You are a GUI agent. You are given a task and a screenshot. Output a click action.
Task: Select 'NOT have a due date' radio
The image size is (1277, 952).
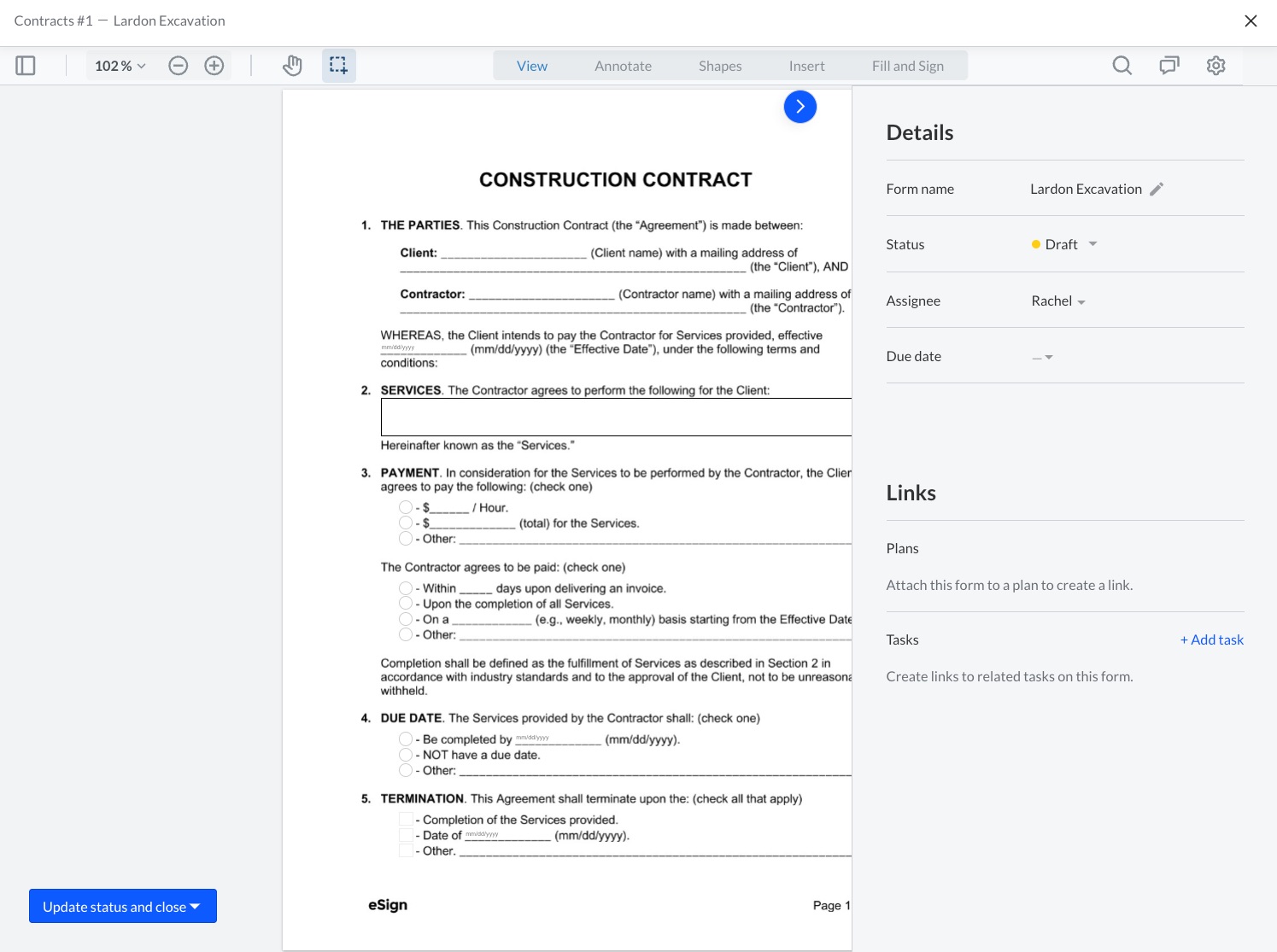(x=406, y=755)
